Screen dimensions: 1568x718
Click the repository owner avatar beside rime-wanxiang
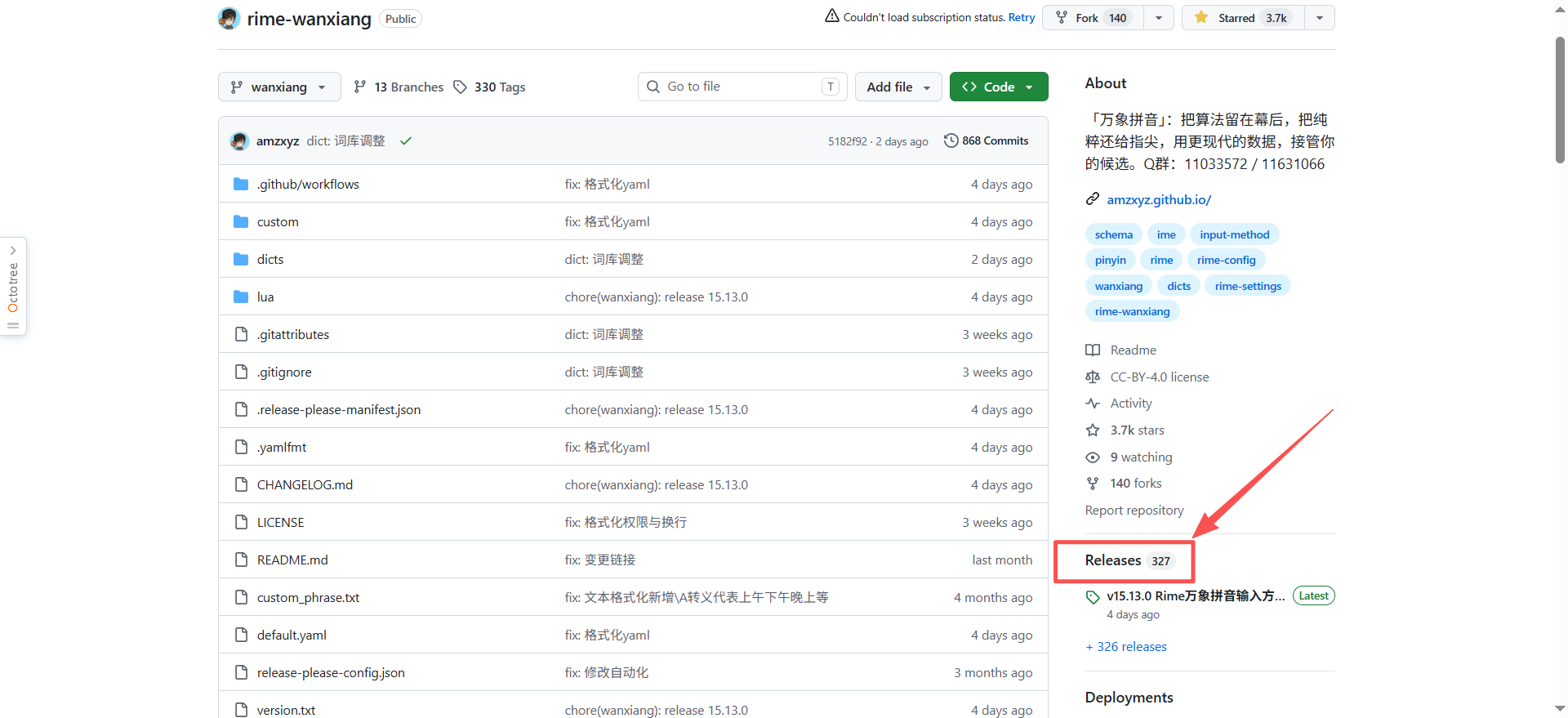(229, 18)
